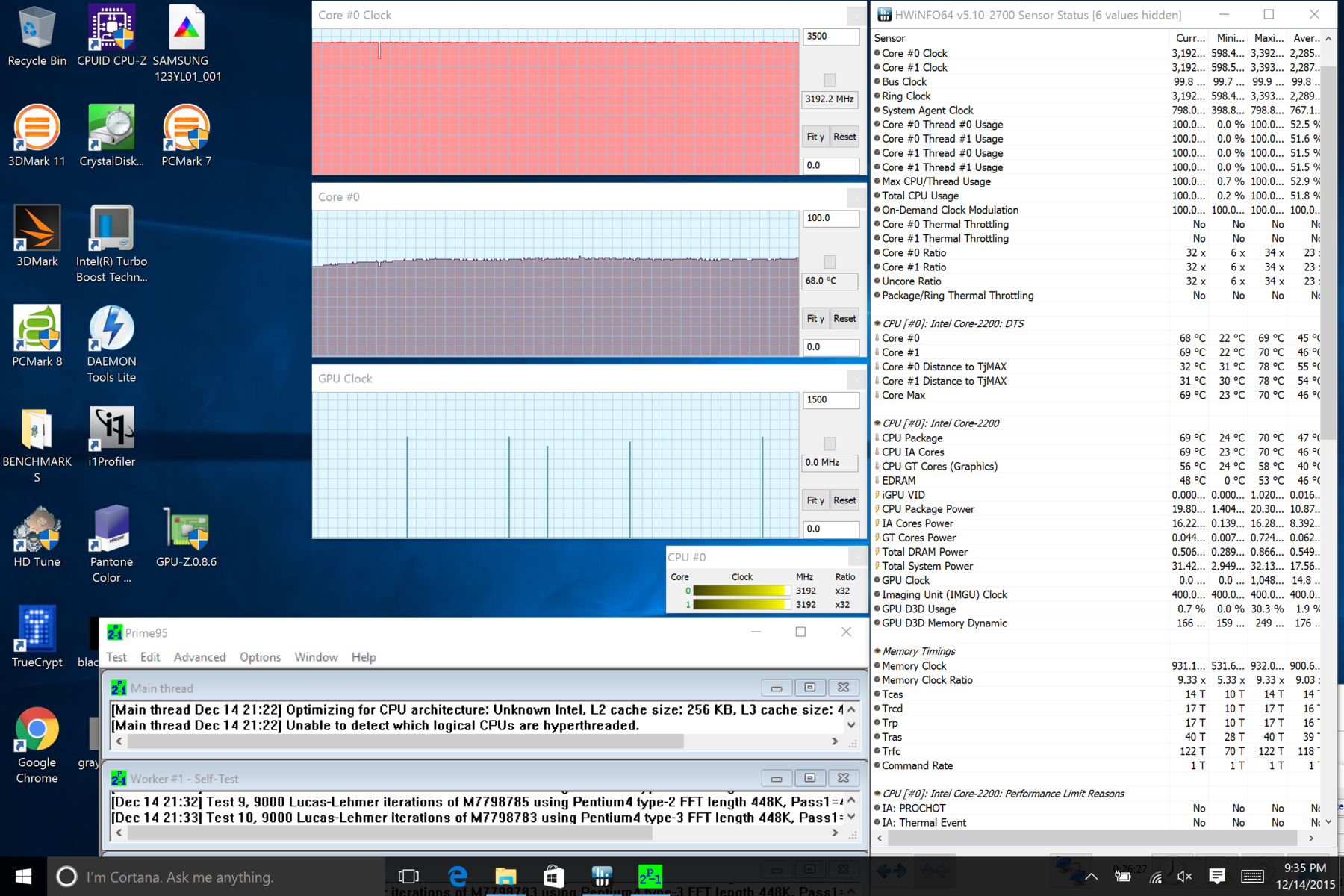Open DAEMON Tools Lite shortcut

coord(112,343)
